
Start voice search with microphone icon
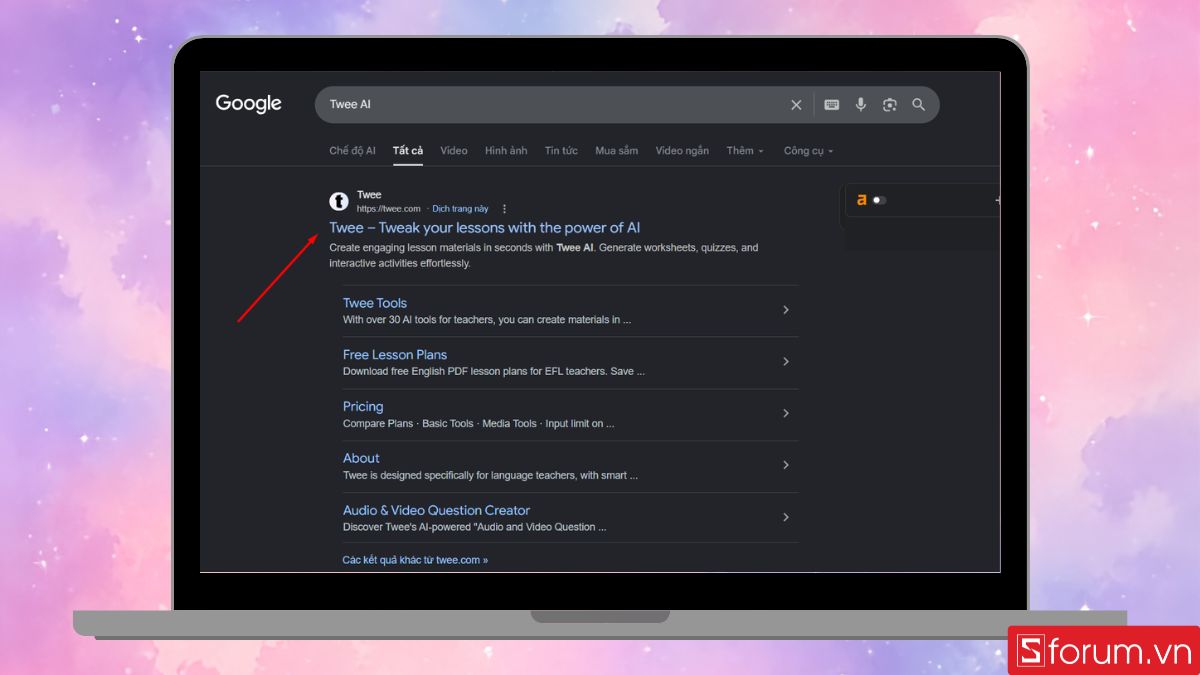point(860,105)
